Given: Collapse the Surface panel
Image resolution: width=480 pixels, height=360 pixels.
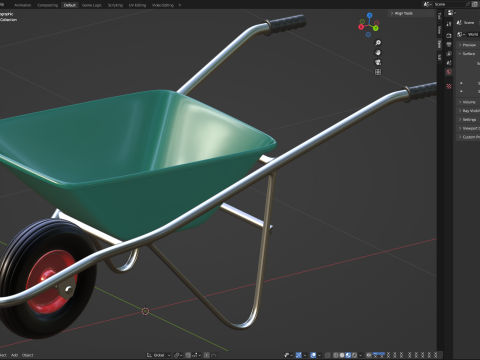Looking at the screenshot, I should point(468,54).
